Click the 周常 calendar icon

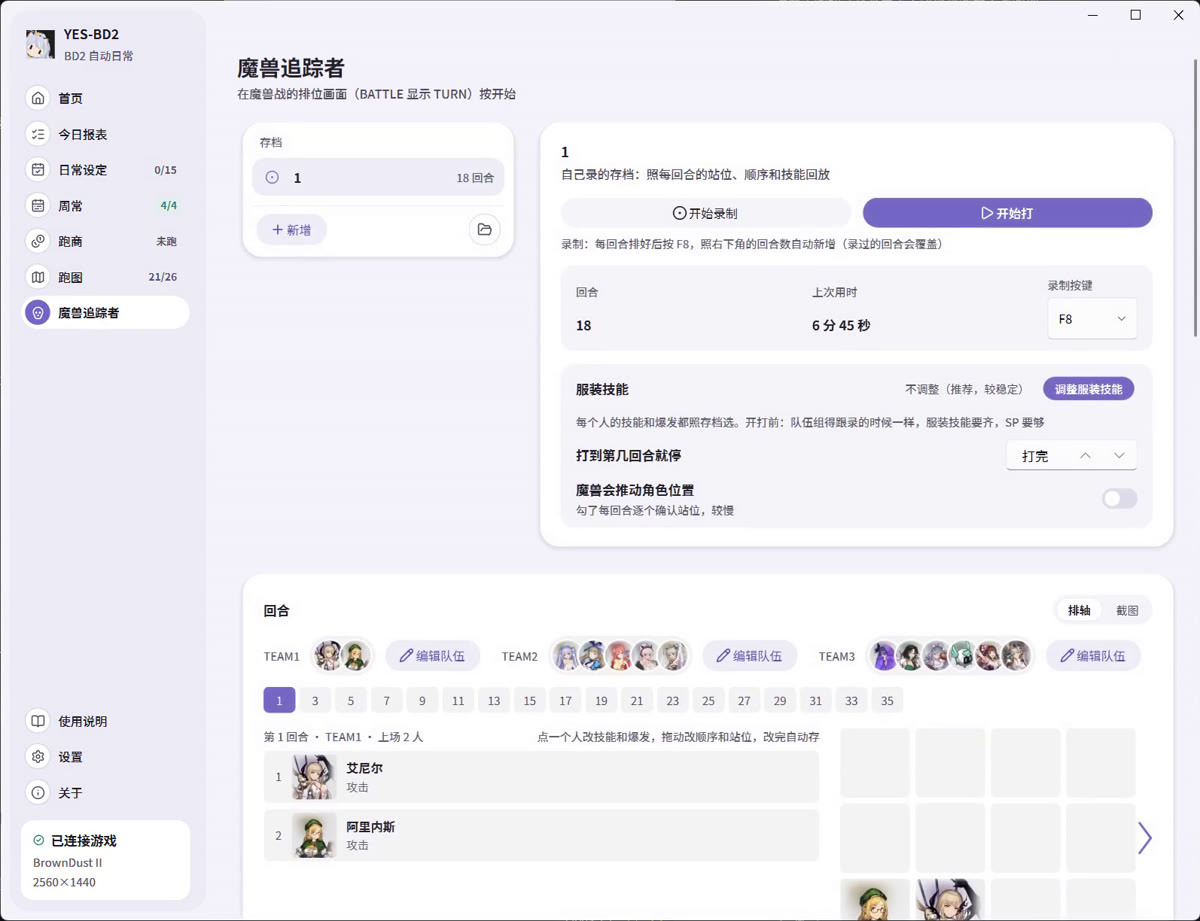pyautogui.click(x=38, y=205)
